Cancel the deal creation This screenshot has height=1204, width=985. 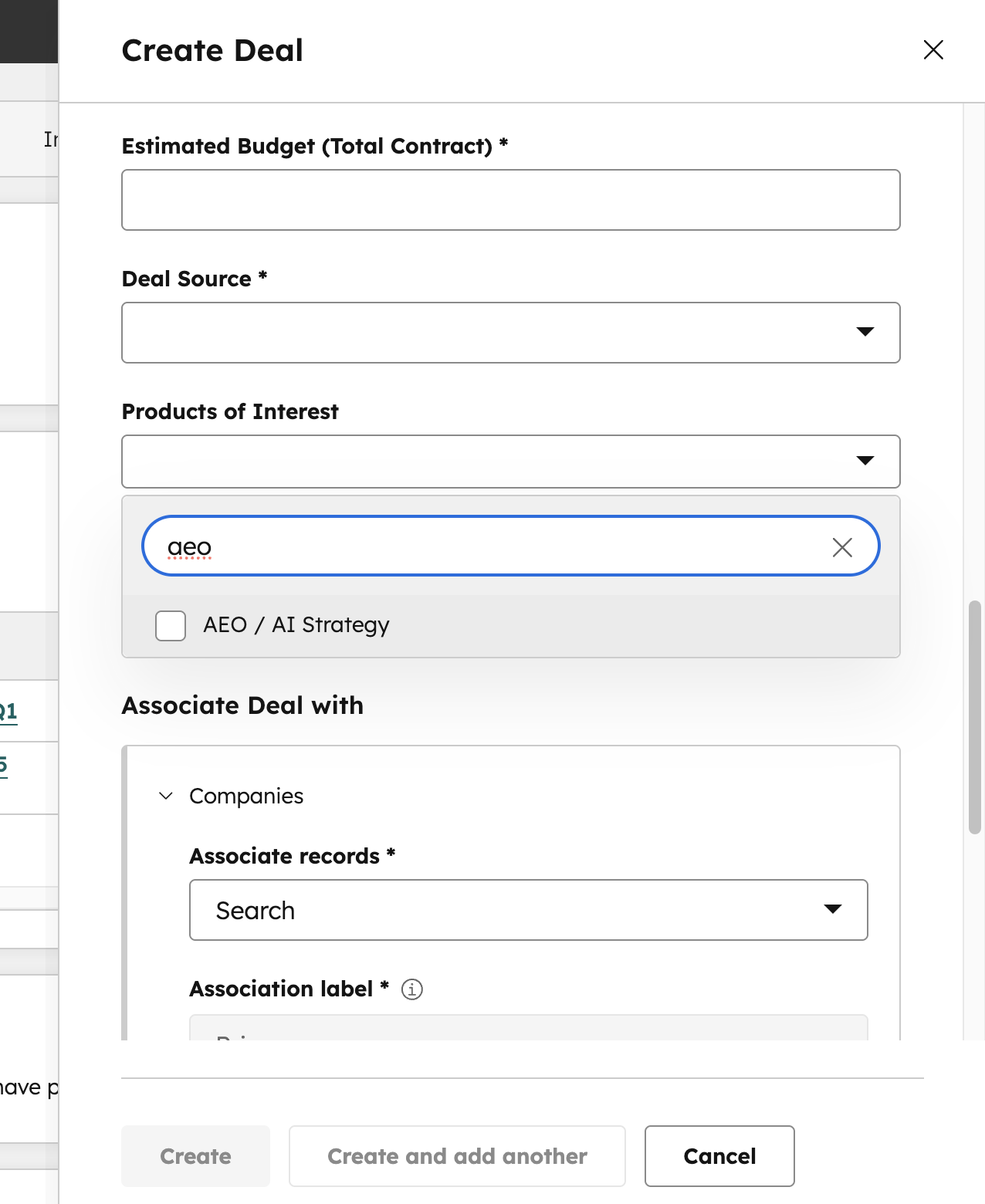tap(719, 1156)
